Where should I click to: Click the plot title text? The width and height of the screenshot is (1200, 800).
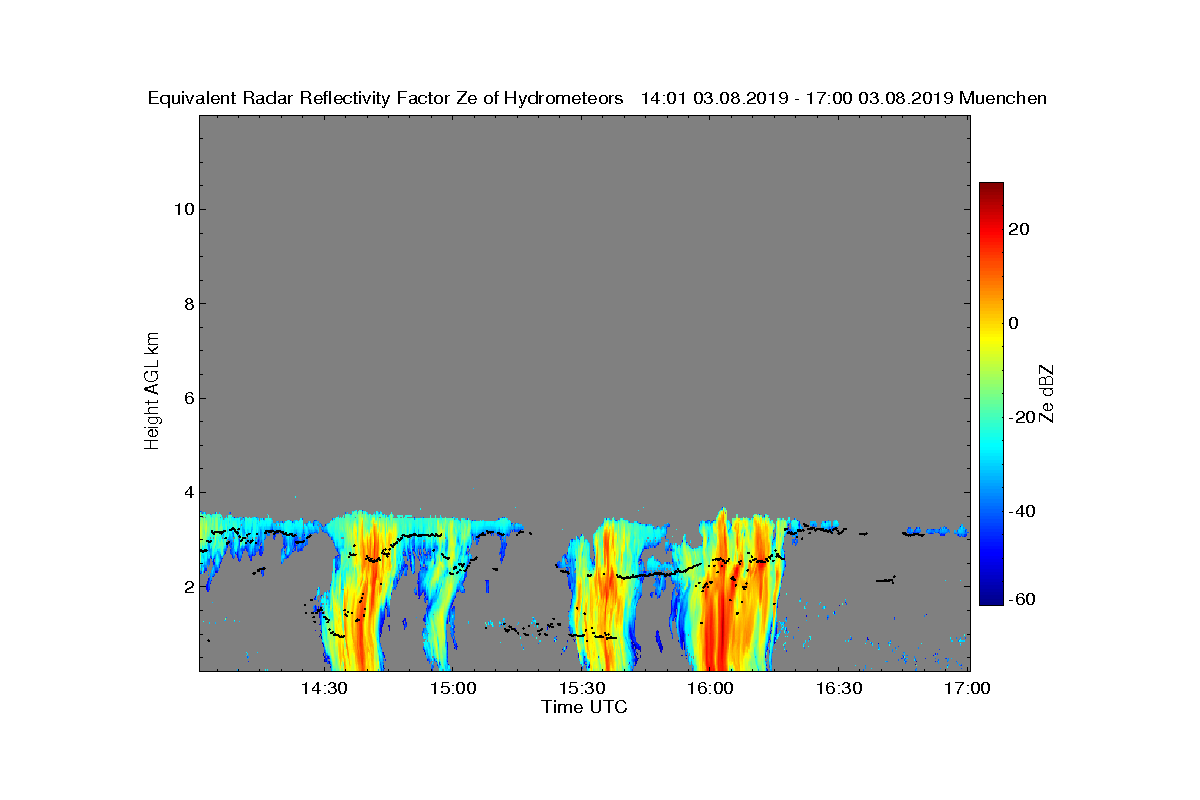pos(597,98)
